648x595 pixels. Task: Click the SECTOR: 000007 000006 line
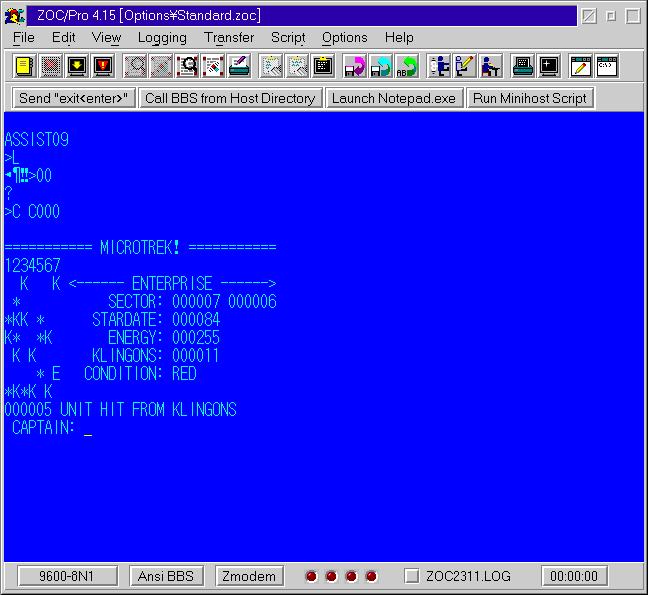(x=192, y=301)
